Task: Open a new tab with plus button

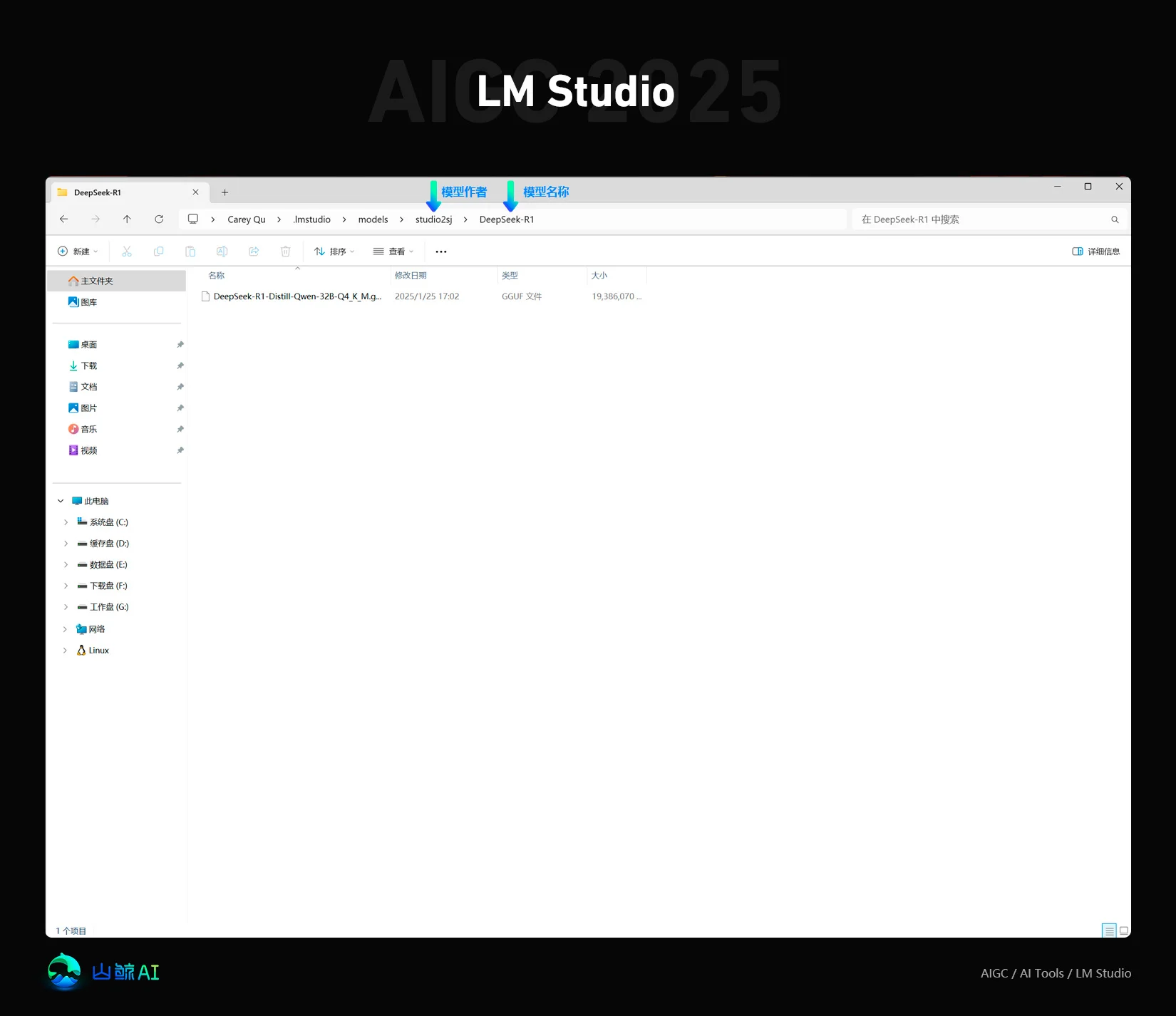Action: 225,192
